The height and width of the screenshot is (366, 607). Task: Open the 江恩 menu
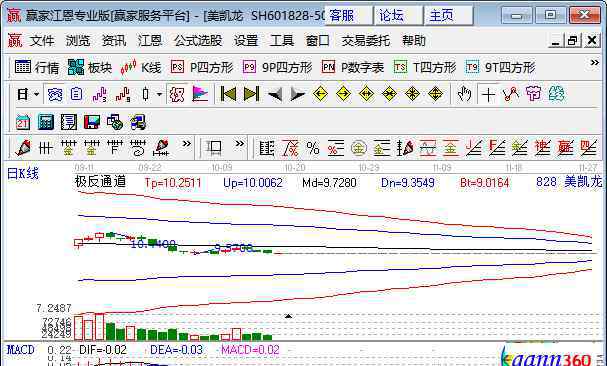tap(150, 41)
